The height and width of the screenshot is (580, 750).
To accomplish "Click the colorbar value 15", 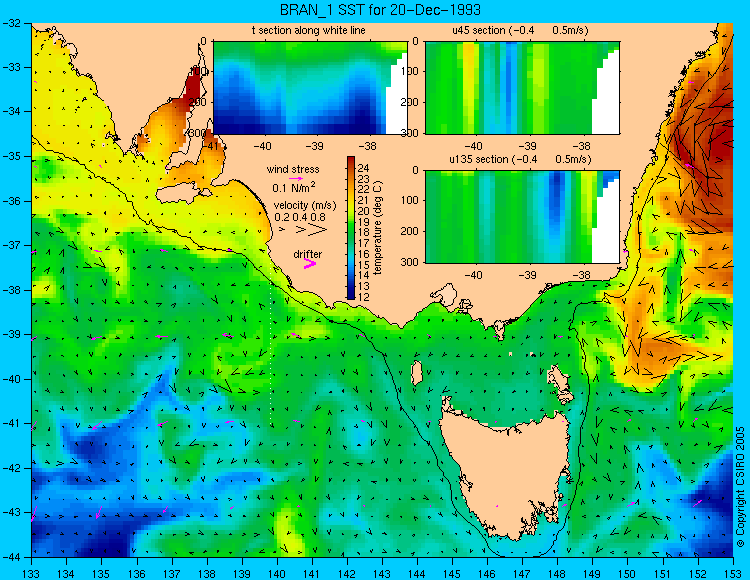I will (363, 264).
